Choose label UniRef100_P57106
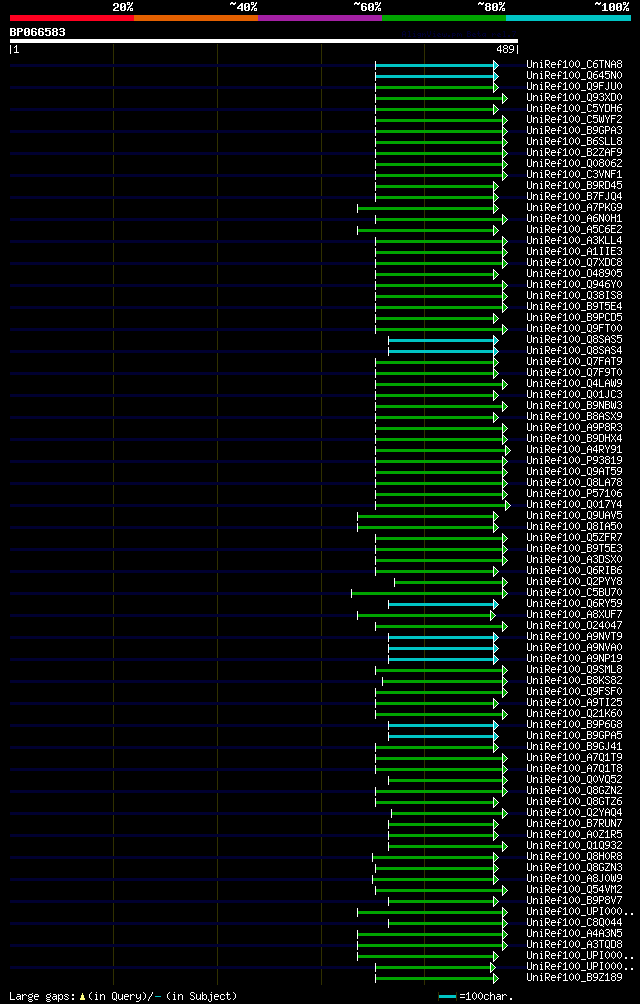Viewport: 640px width, 1004px height. coord(573,493)
